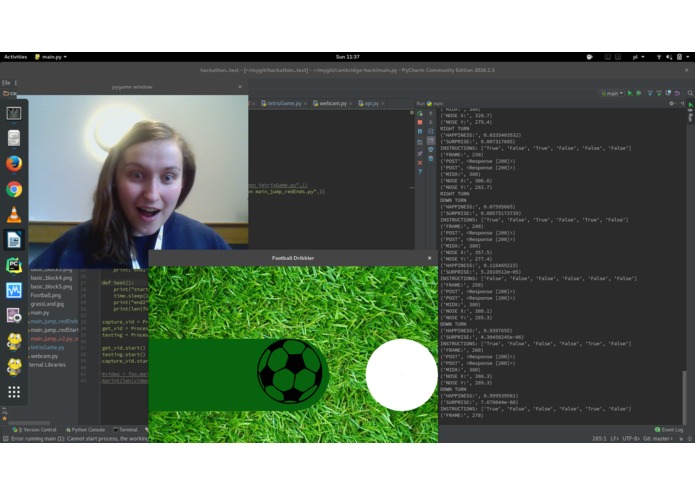The height and width of the screenshot is (494, 695).
Task: Open the pl keyboard layout dropdown
Action: tap(638, 57)
